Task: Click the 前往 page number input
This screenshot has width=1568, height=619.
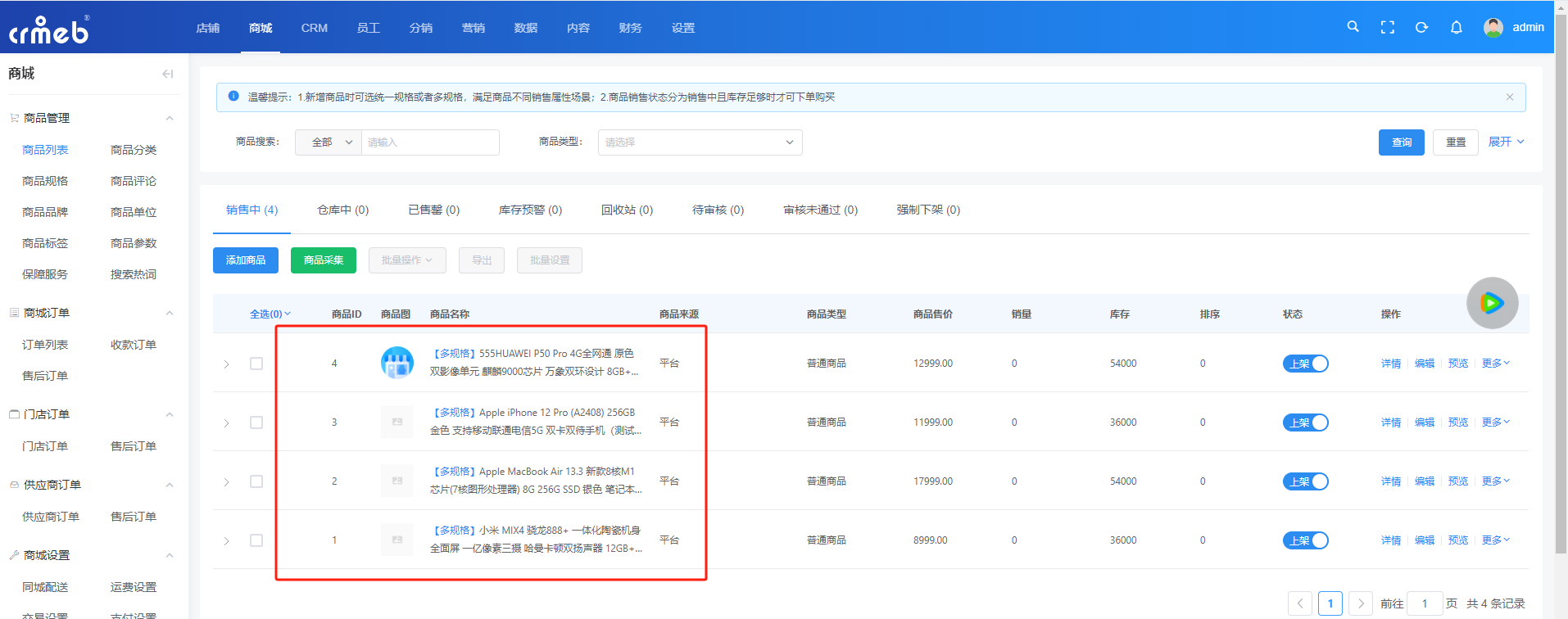Action: (1425, 603)
